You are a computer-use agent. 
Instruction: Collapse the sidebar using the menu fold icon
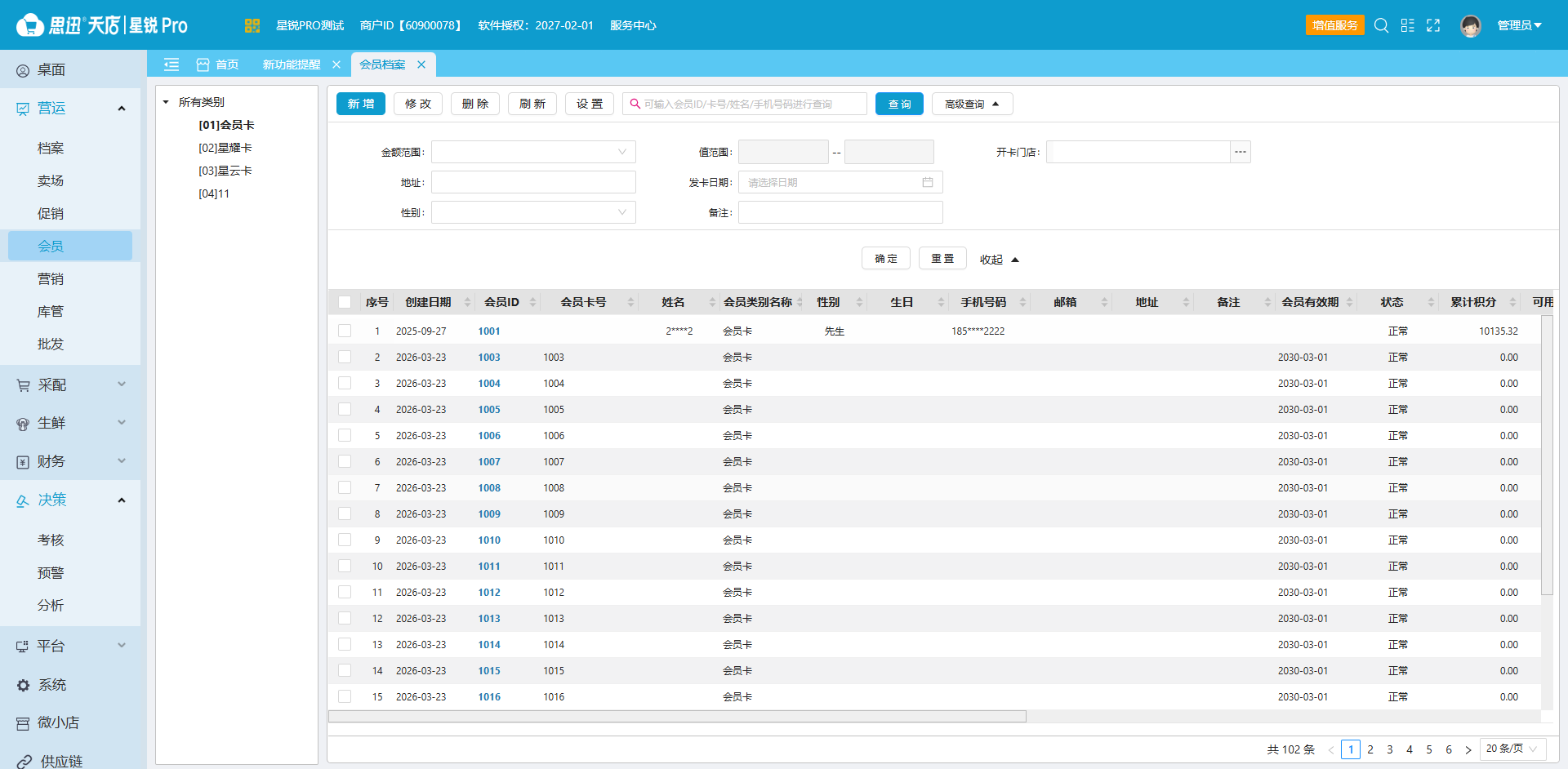coord(171,64)
